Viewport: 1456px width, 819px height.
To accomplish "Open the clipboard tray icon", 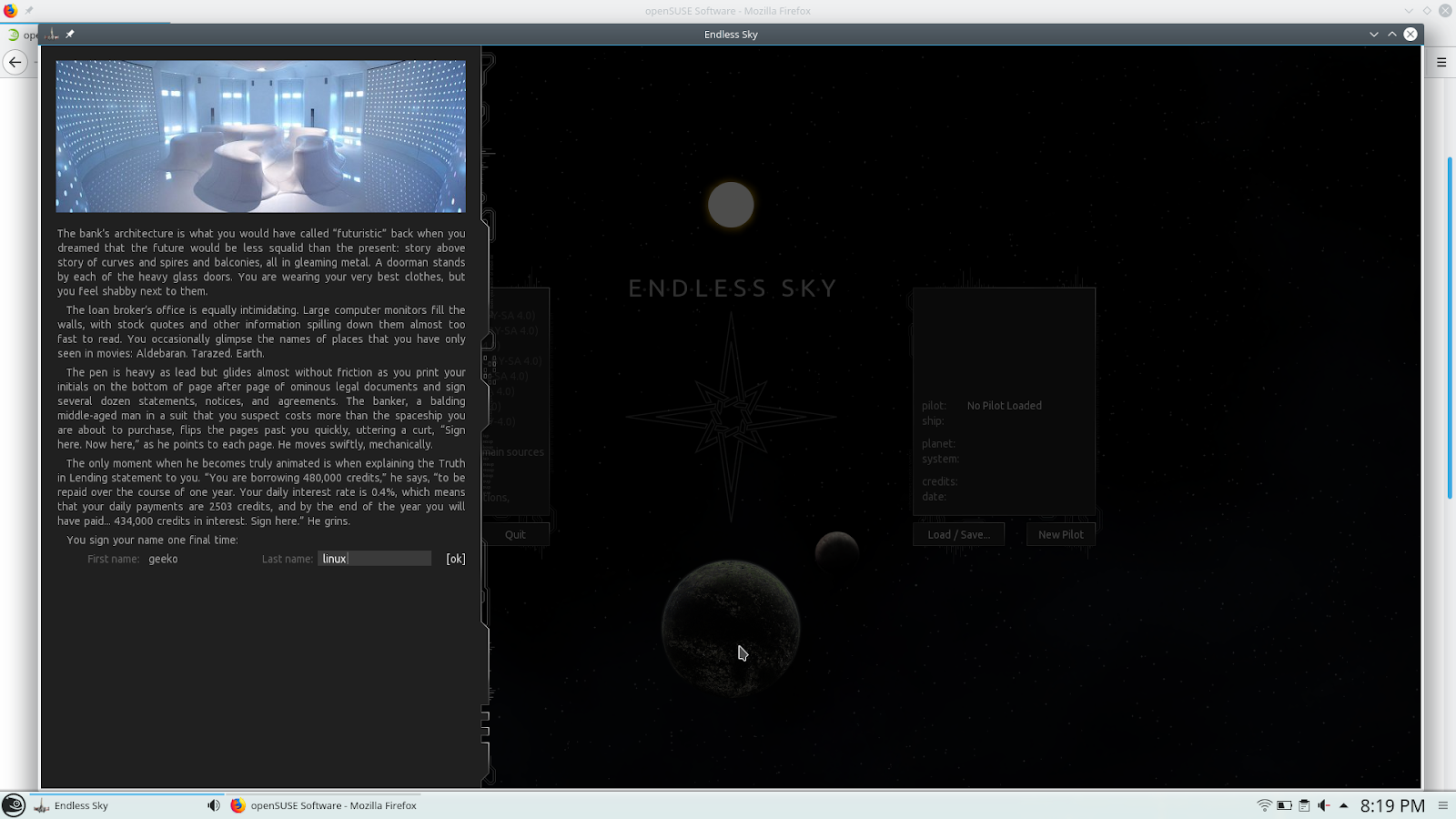I will pyautogui.click(x=1304, y=805).
